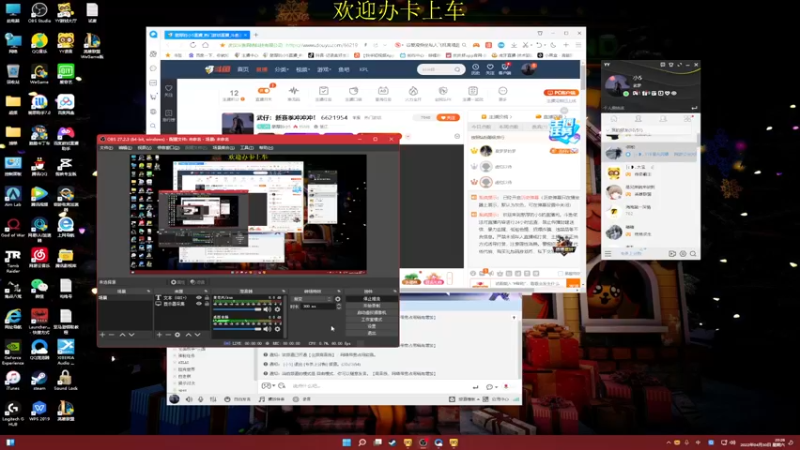Image resolution: width=800 pixels, height=450 pixels.
Task: Expand the Douyu Categories nav dropdown
Action: [x=282, y=69]
